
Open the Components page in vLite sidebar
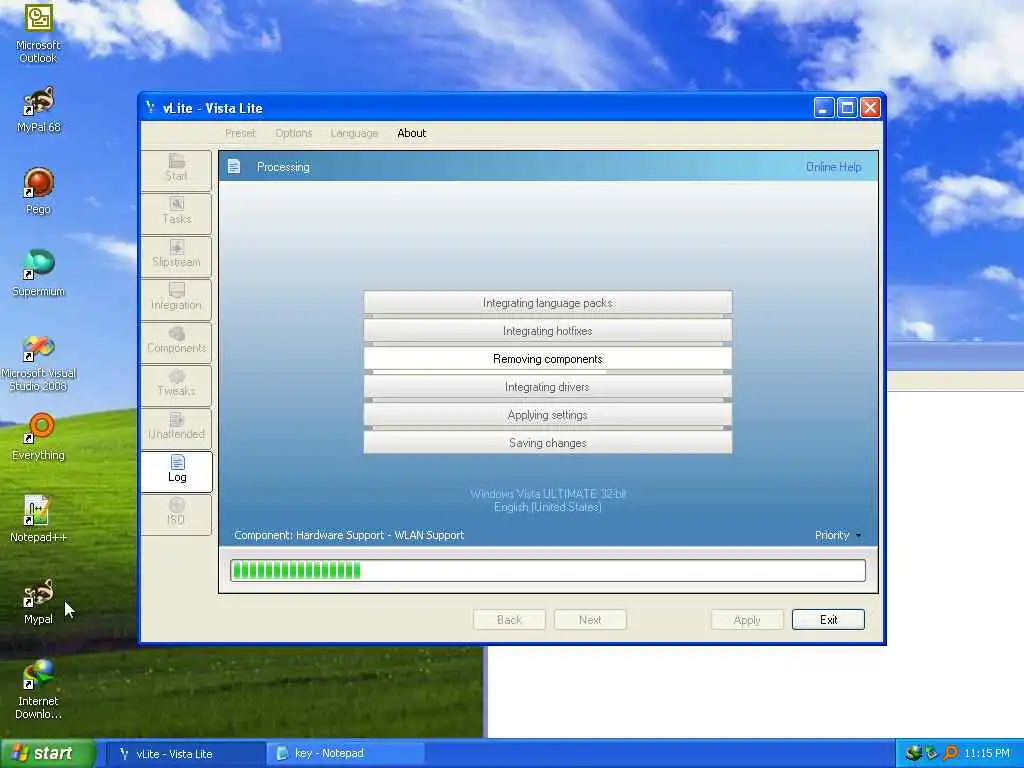pyautogui.click(x=176, y=341)
